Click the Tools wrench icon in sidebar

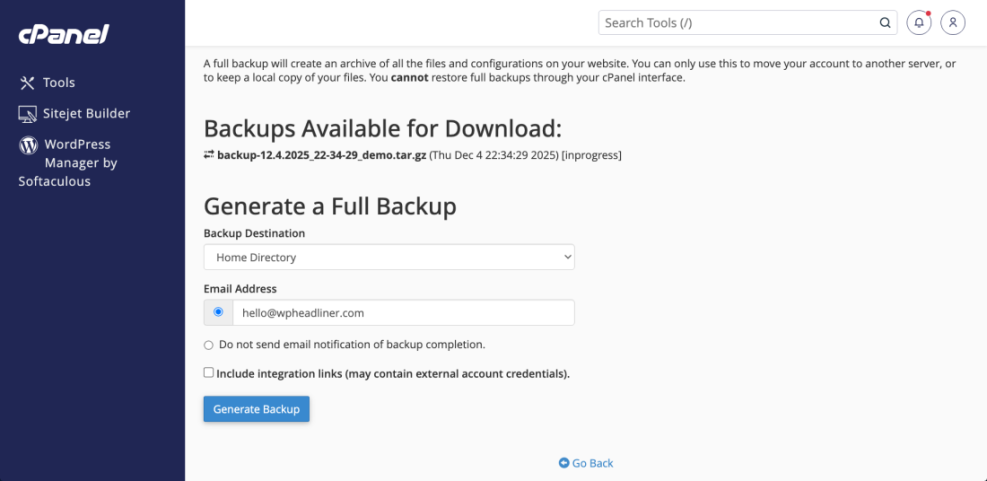coord(27,82)
